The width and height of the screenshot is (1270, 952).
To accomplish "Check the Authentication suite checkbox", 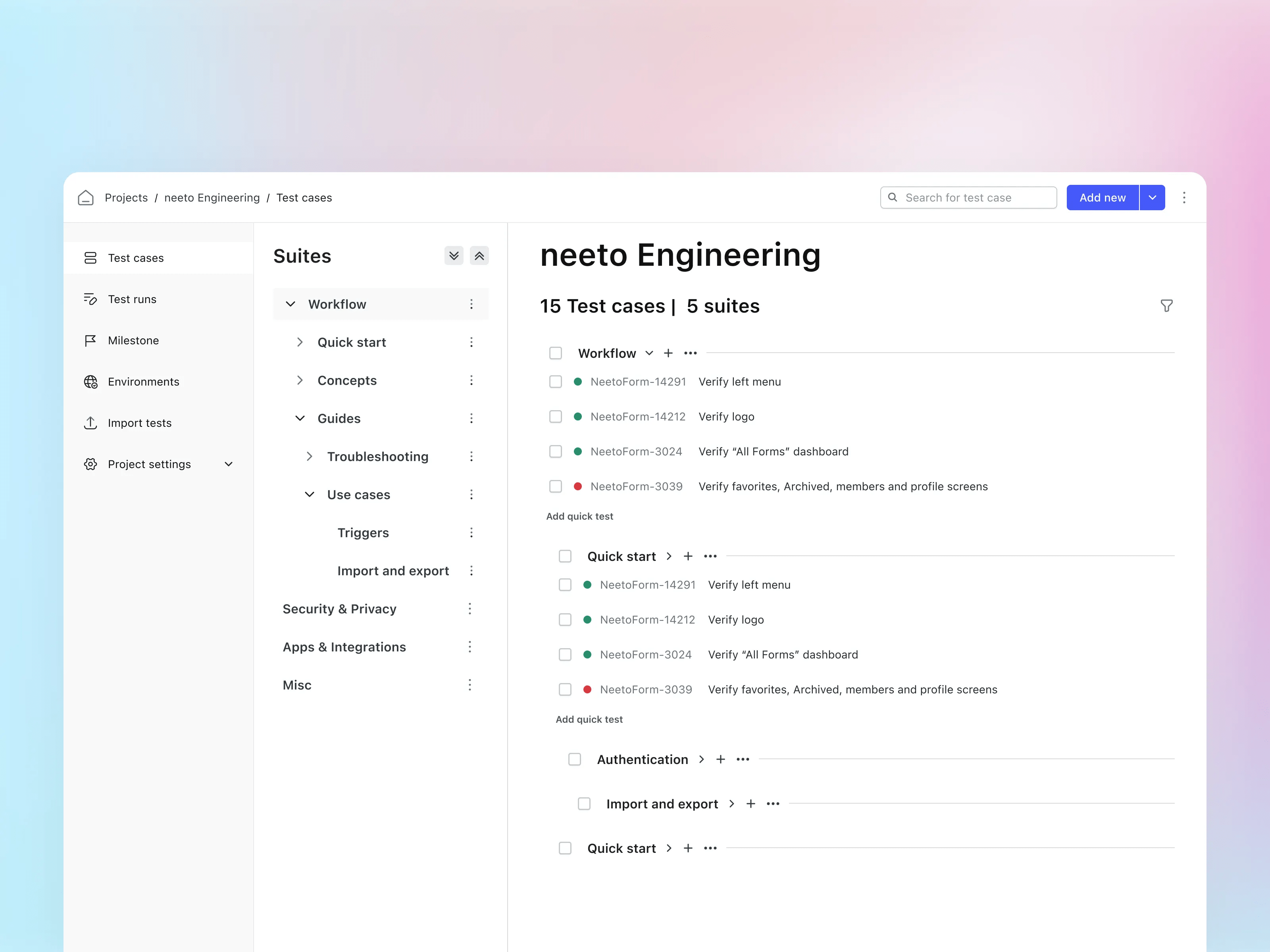I will point(575,759).
